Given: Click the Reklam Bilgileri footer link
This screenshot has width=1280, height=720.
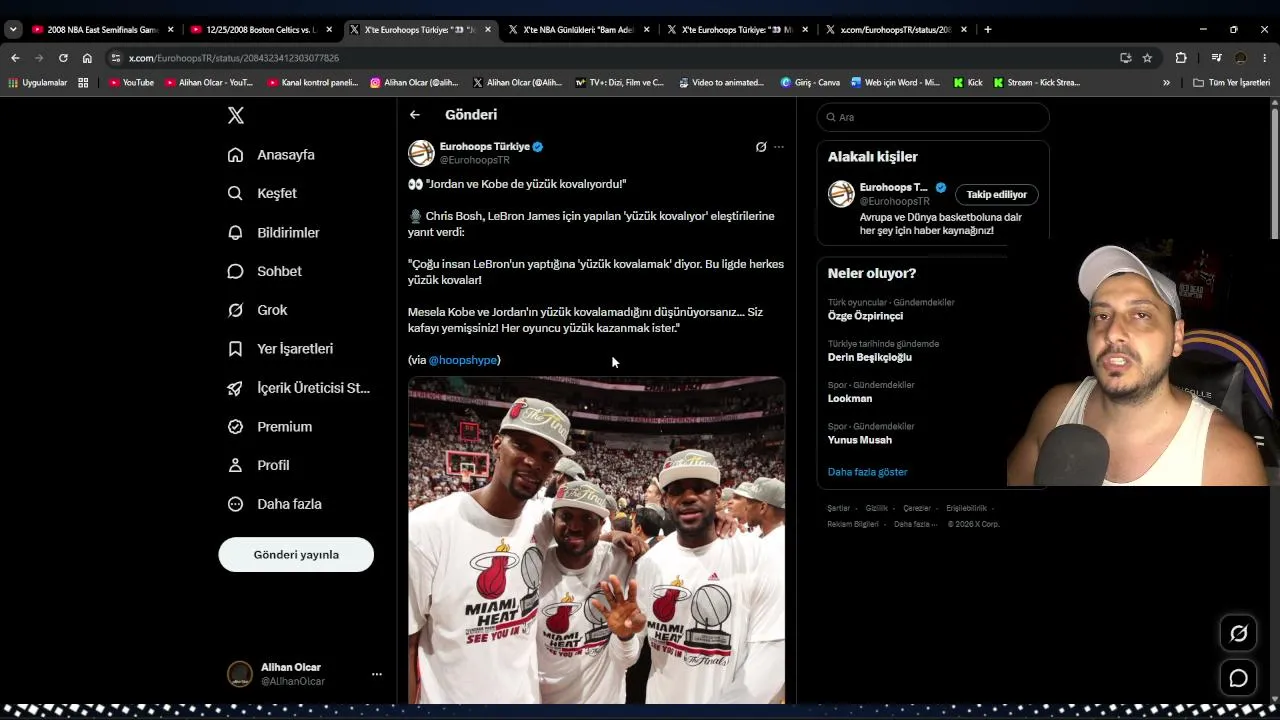Looking at the screenshot, I should [x=853, y=524].
